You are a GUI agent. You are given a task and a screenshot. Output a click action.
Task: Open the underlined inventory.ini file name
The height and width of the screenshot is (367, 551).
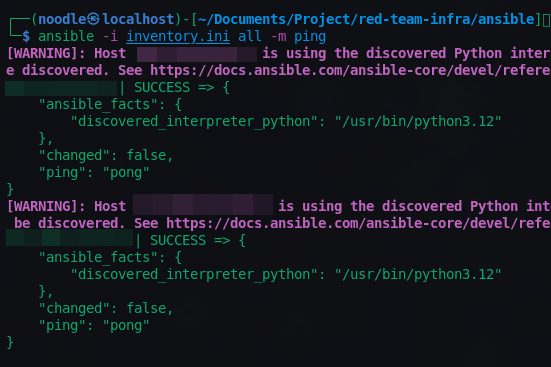[x=178, y=37]
